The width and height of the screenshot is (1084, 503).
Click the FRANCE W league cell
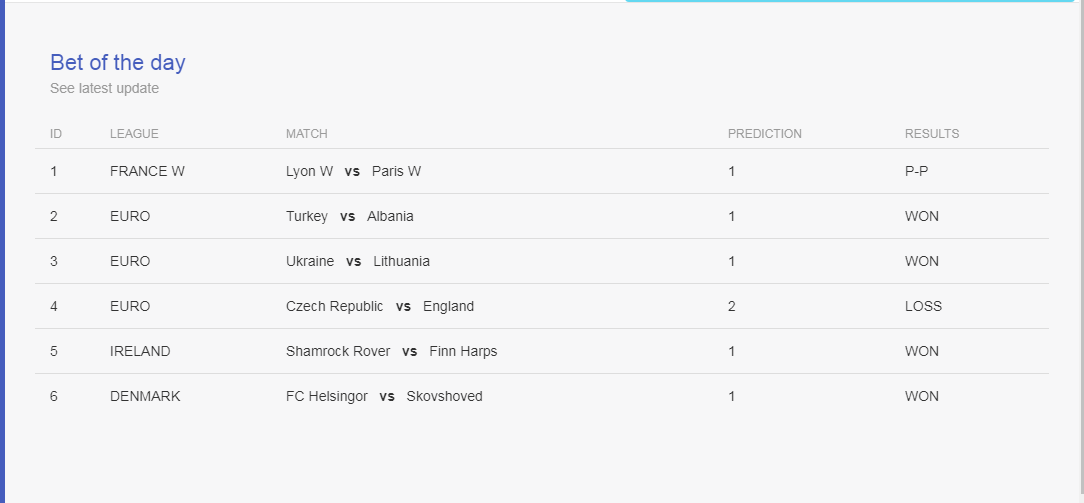pyautogui.click(x=147, y=171)
